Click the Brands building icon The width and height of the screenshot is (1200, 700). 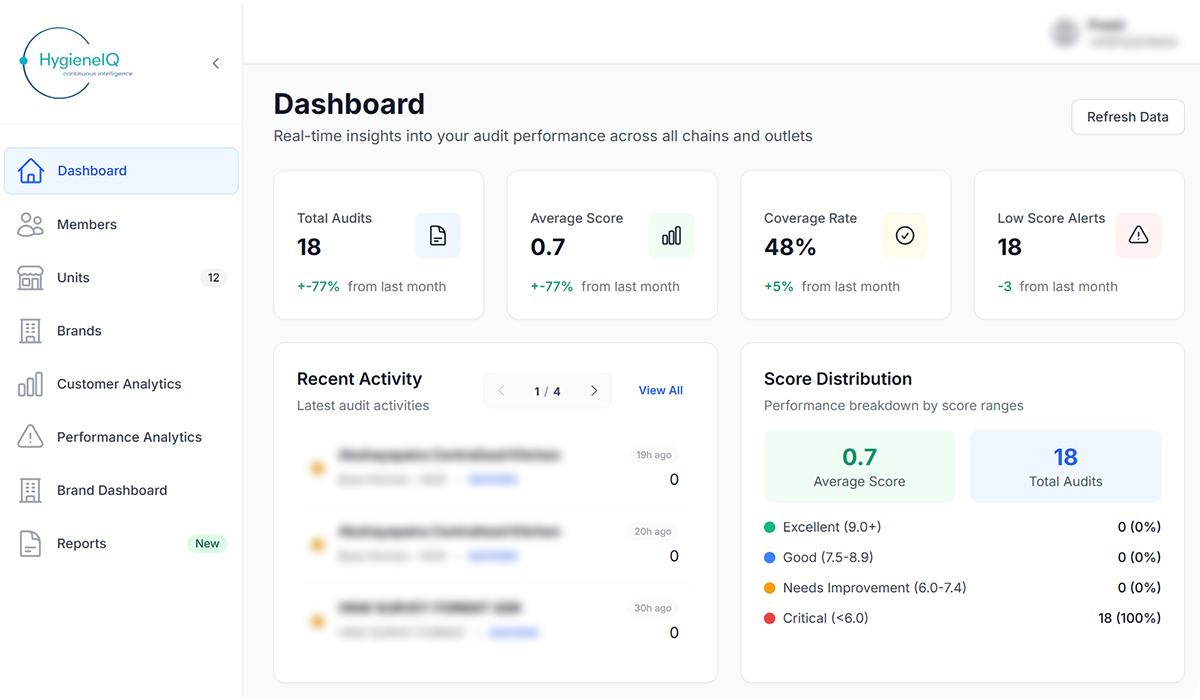[x=31, y=331]
